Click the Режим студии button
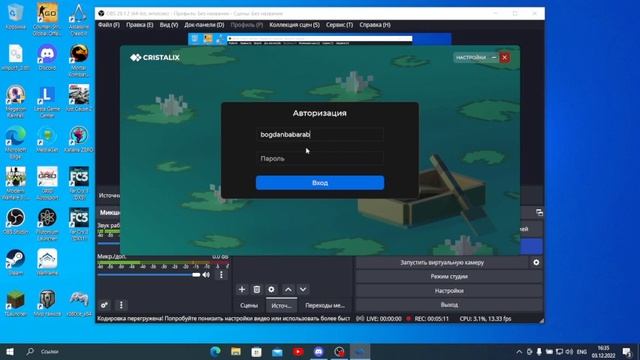The height and width of the screenshot is (360, 640). (x=449, y=276)
